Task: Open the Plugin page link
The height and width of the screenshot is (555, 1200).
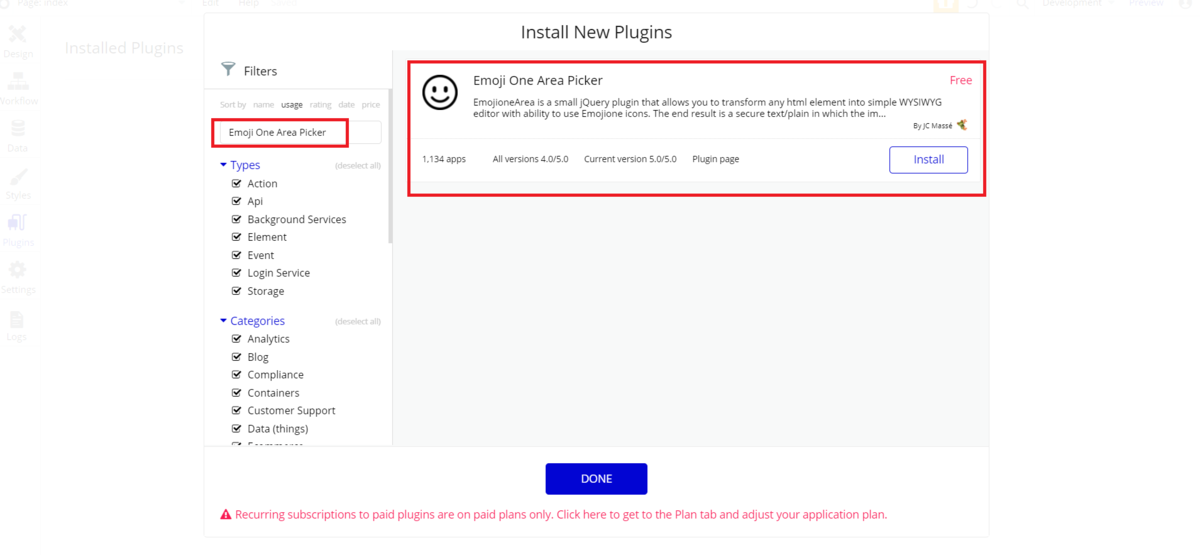Action: (716, 159)
